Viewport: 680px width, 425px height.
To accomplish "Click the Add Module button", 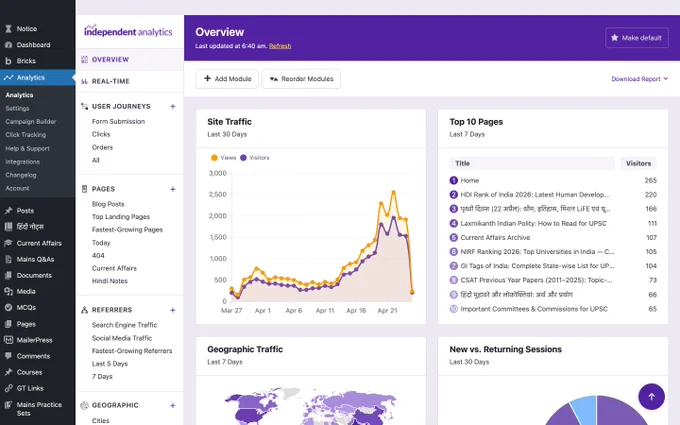I will pos(227,79).
